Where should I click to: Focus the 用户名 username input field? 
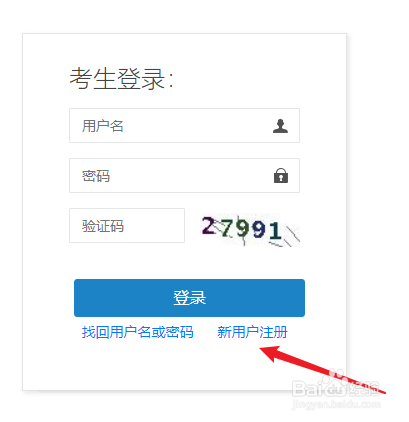click(184, 125)
